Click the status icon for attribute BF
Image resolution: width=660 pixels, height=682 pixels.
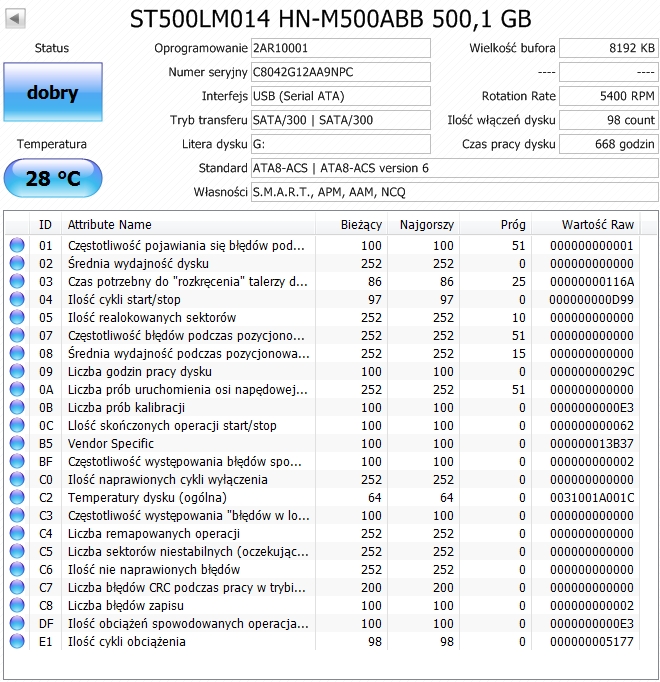(x=17, y=461)
